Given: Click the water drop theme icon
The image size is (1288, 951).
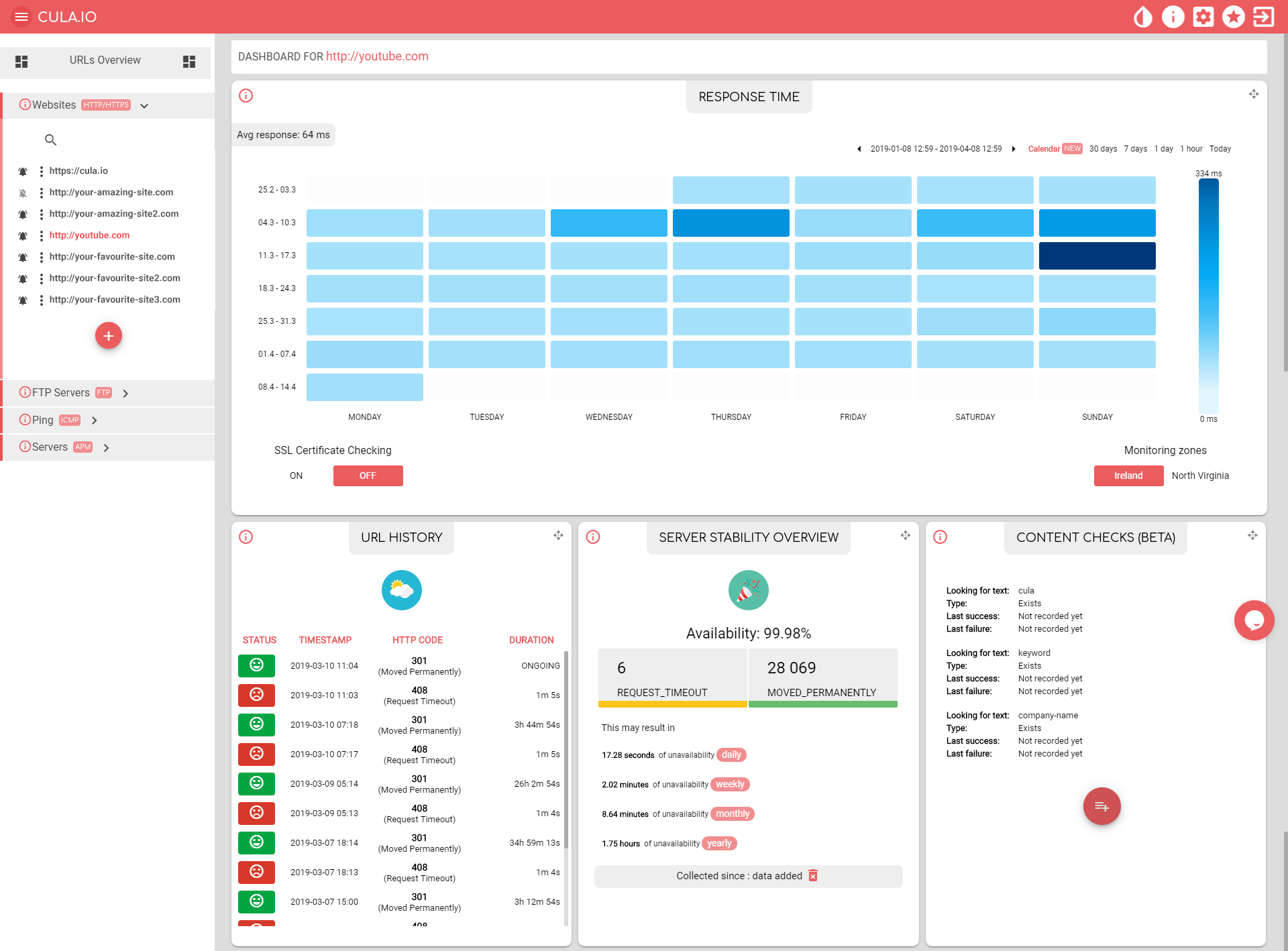Looking at the screenshot, I should coord(1142,17).
